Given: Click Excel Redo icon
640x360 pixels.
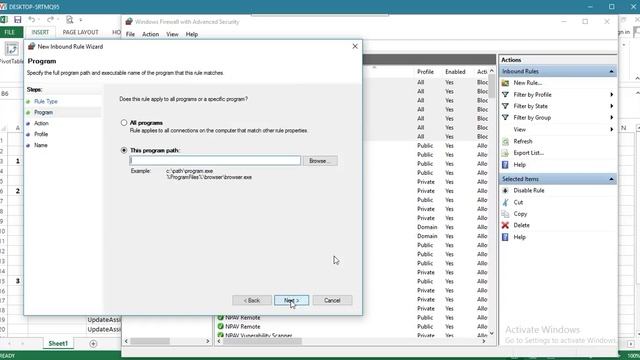Looking at the screenshot, I should [50, 20].
